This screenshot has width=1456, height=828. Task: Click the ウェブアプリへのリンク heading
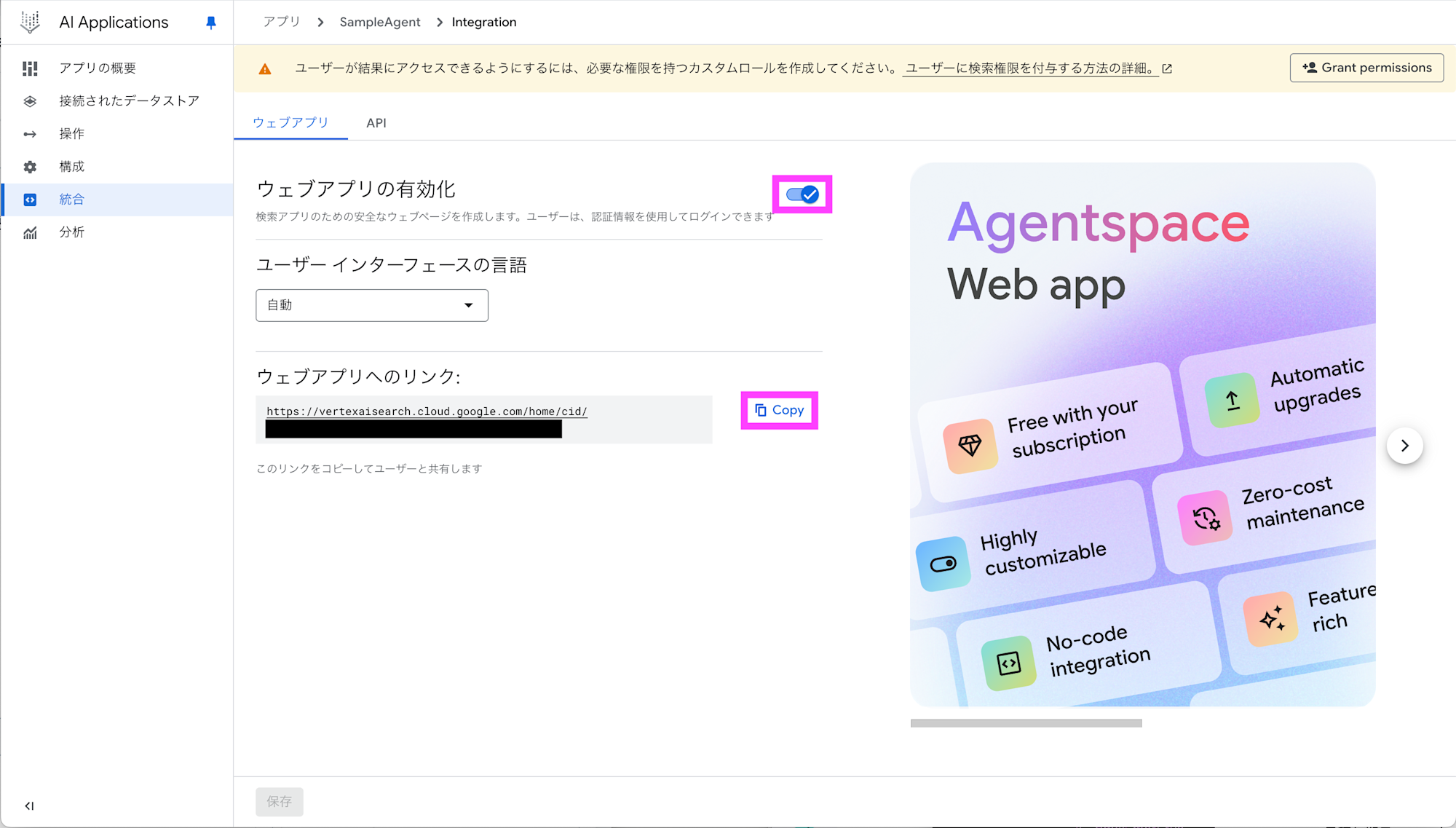pos(358,376)
